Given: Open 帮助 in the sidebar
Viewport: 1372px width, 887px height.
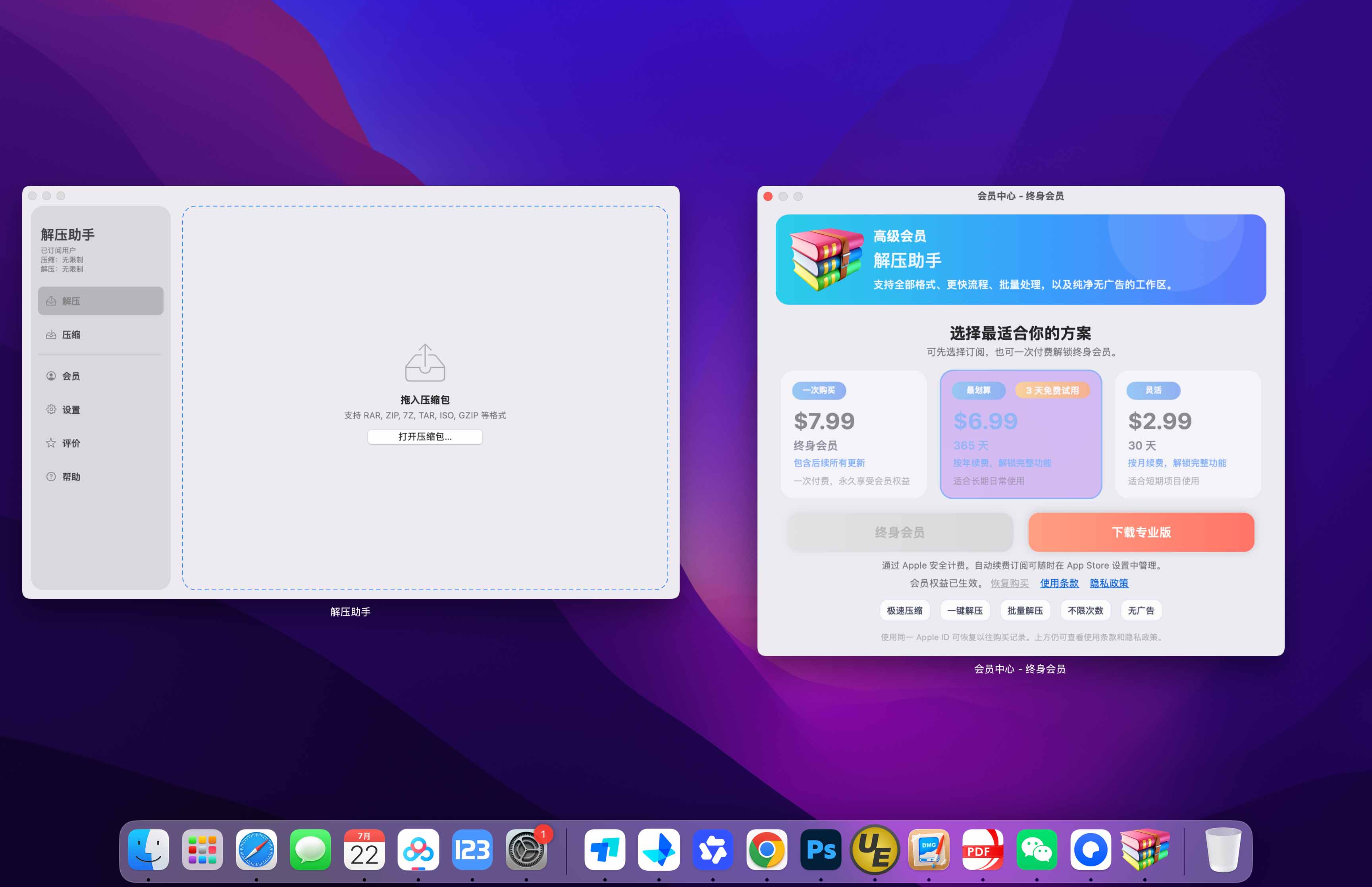Looking at the screenshot, I should (x=101, y=477).
